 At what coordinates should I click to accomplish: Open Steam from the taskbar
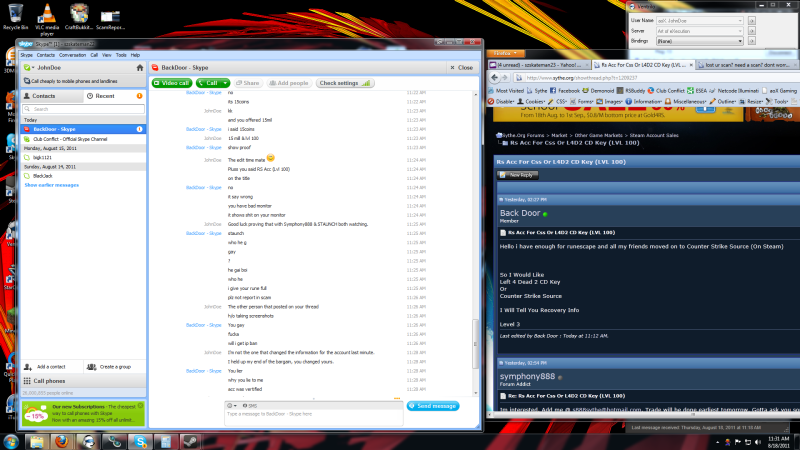[x=191, y=442]
